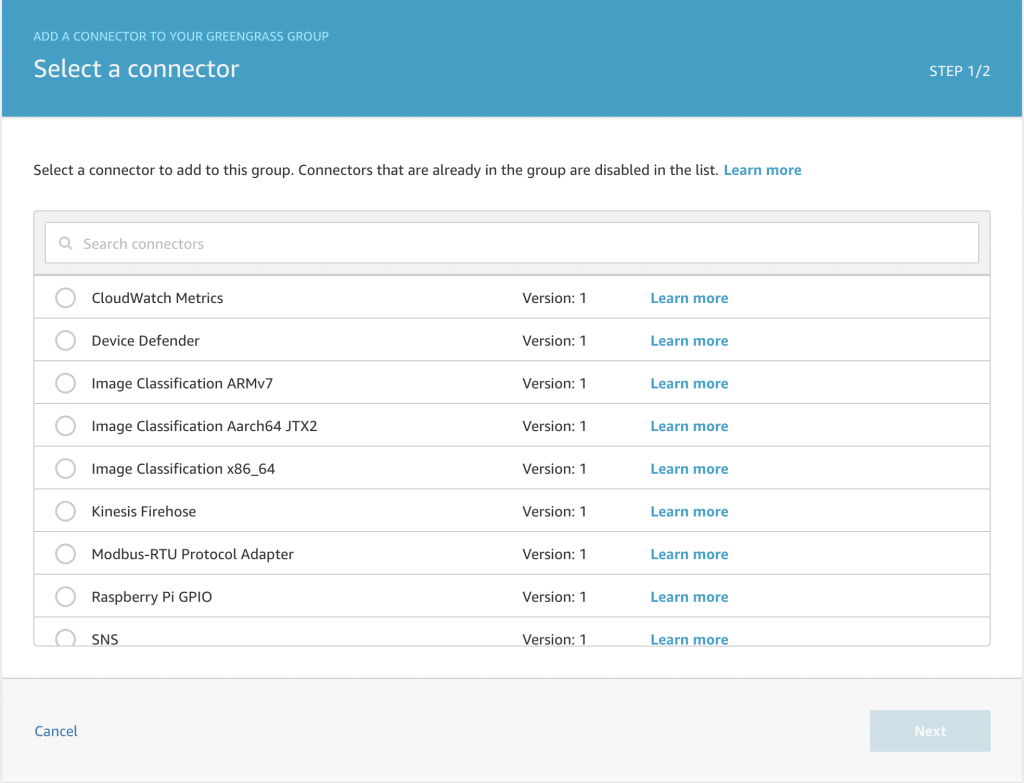The image size is (1024, 783).
Task: Open Learn more link in description text
Action: (762, 170)
